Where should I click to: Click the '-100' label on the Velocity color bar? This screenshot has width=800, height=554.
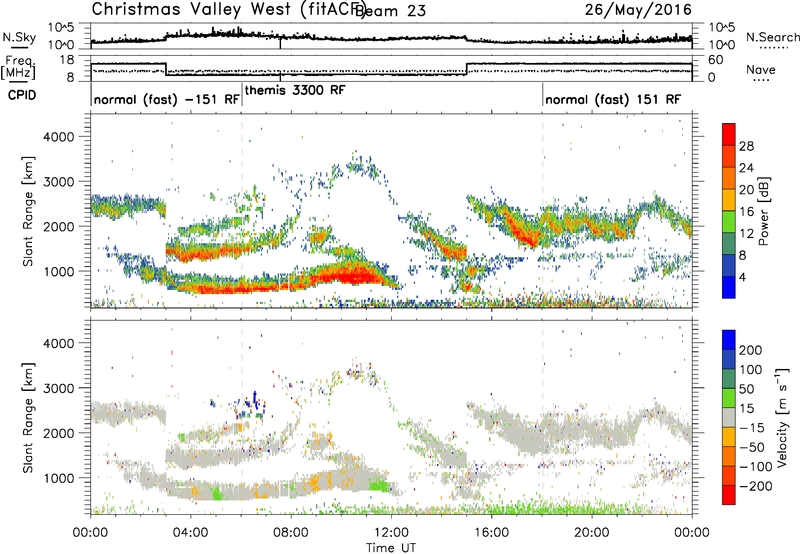(x=756, y=467)
